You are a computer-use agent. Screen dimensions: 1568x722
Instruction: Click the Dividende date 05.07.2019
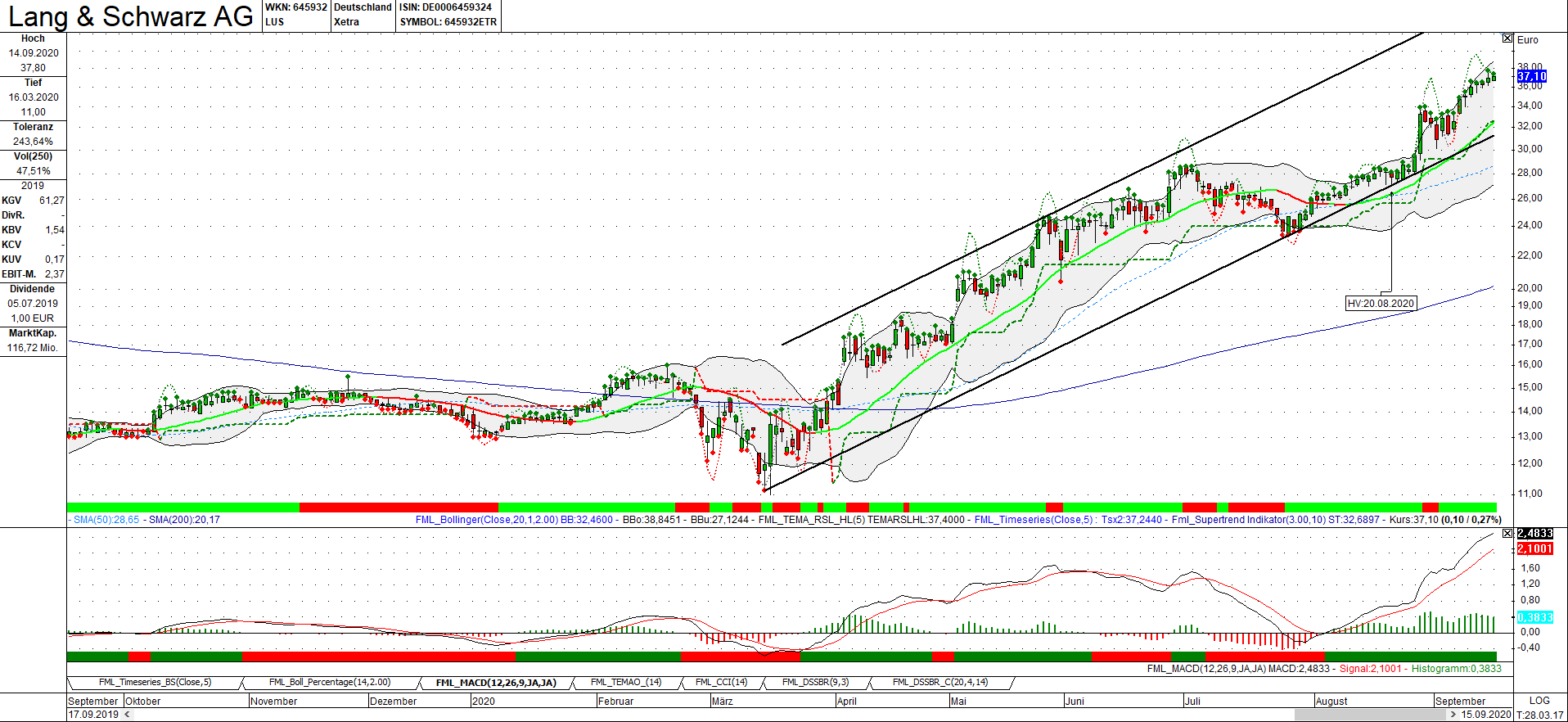coord(34,304)
